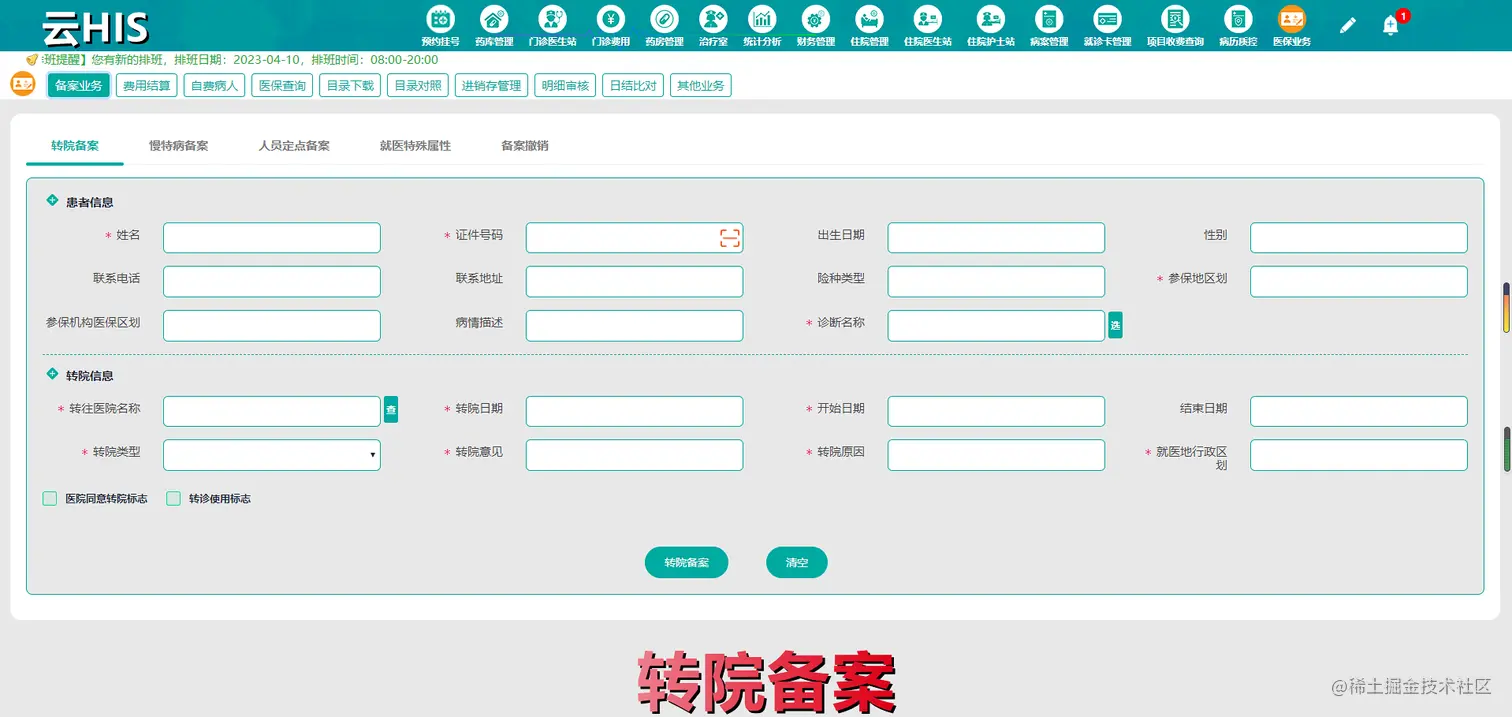Select the 门诊医生站 icon
This screenshot has height=717, width=1512.
(550, 25)
